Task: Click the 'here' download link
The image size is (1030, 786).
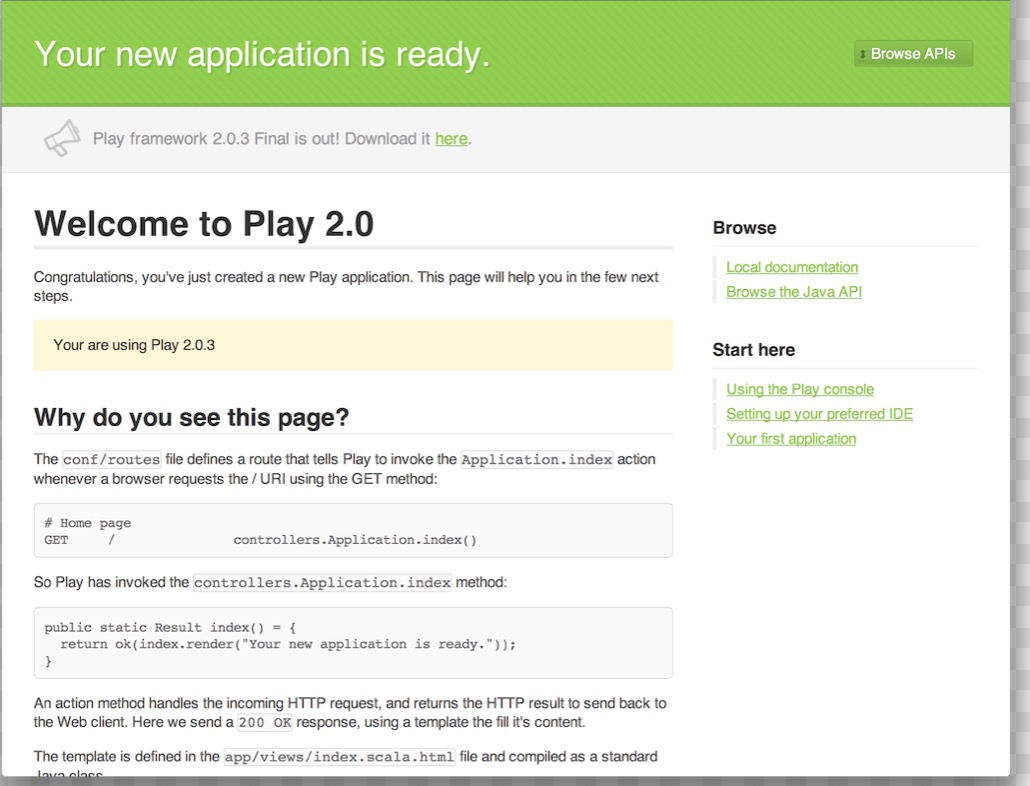Action: [x=451, y=139]
